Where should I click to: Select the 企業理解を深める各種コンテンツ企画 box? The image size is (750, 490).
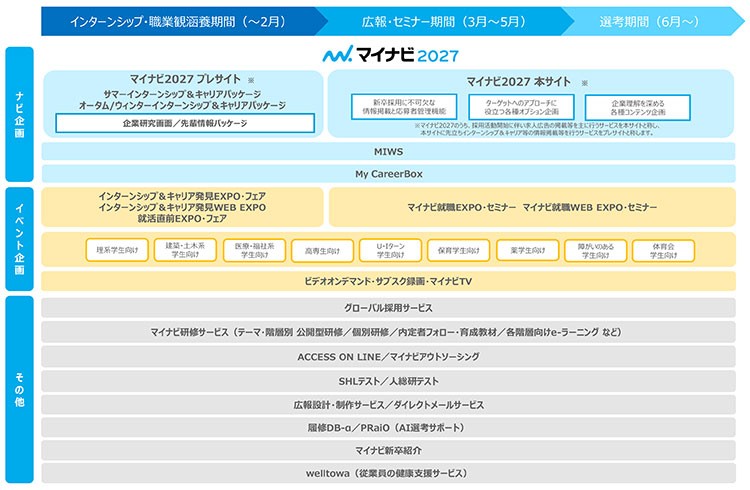631,107
